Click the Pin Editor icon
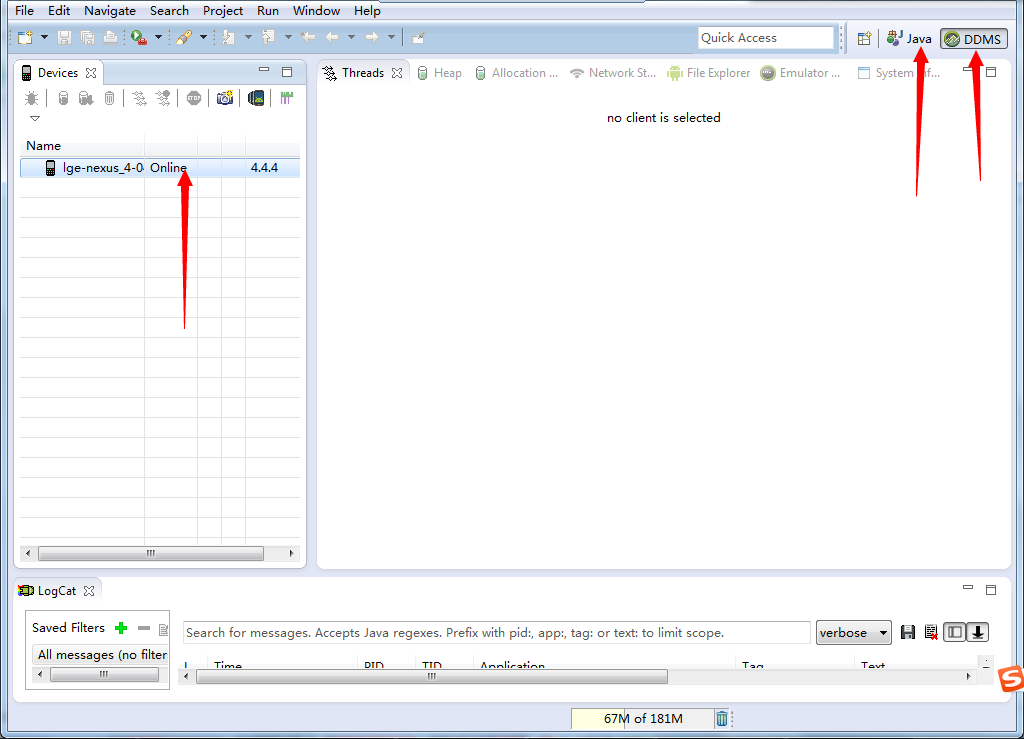Image resolution: width=1024 pixels, height=739 pixels. [419, 38]
